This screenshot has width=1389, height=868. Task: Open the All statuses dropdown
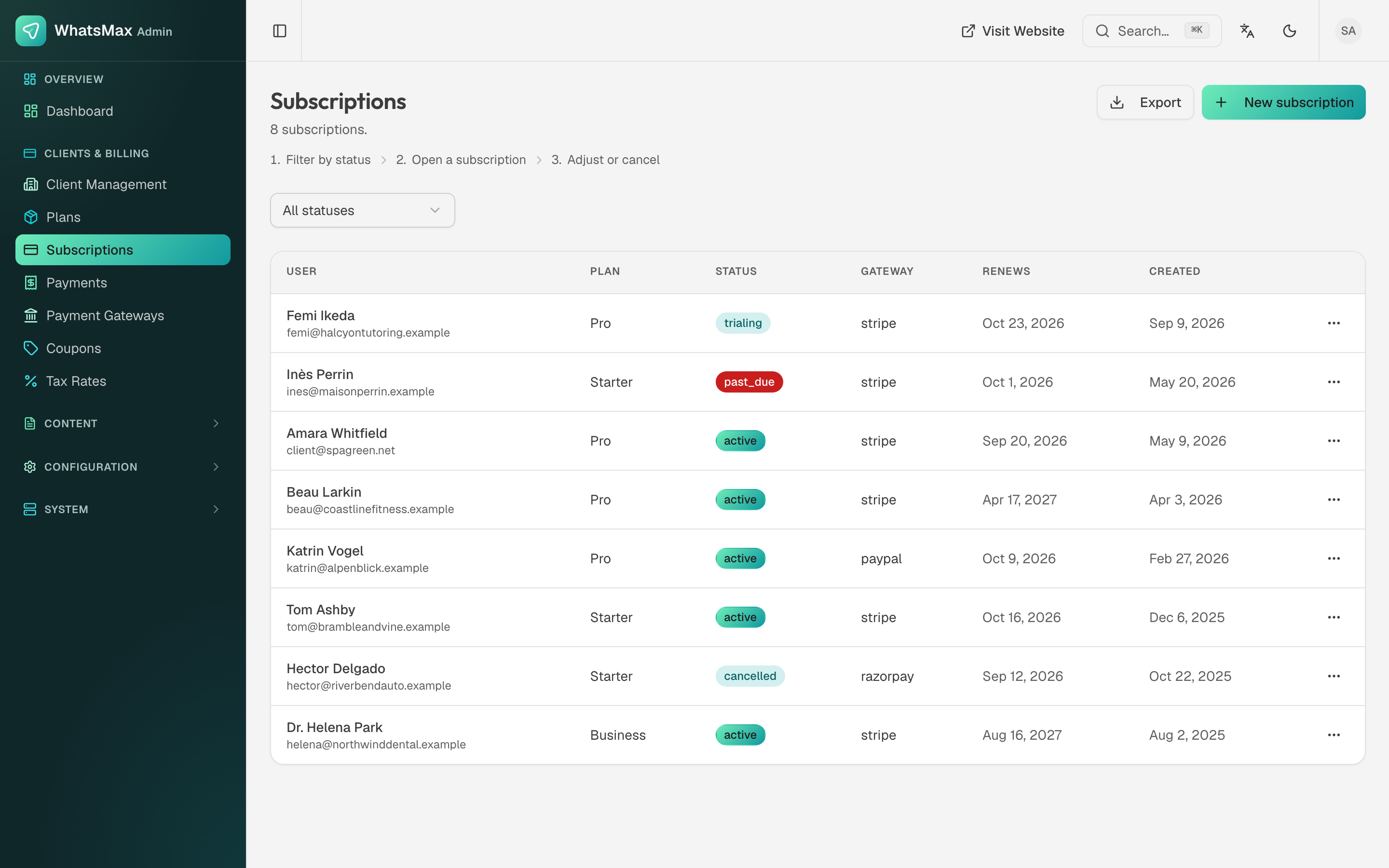click(x=362, y=210)
